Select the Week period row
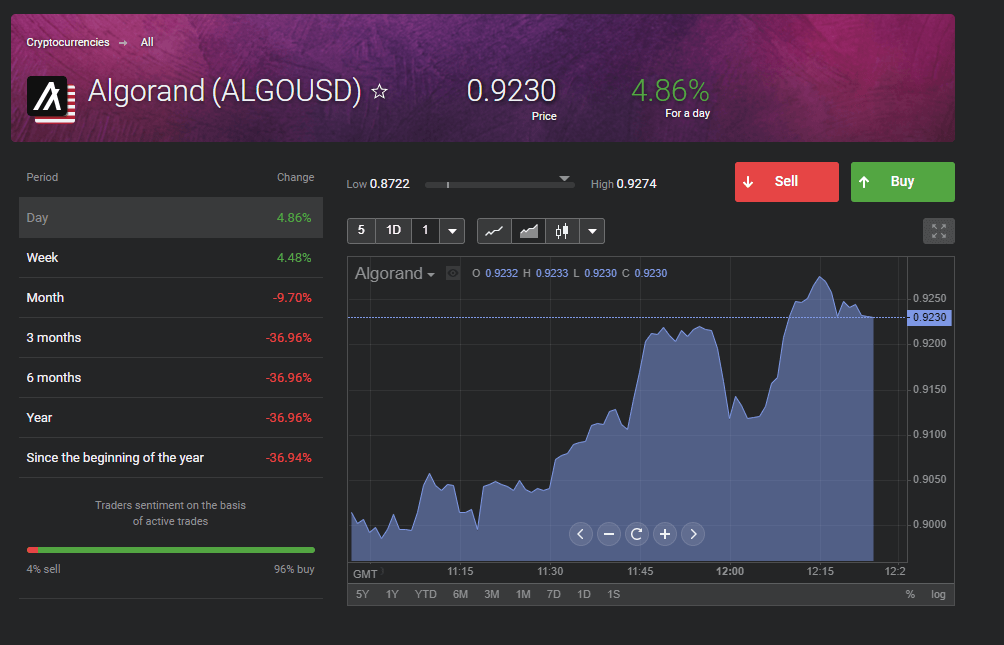1004x645 pixels. pos(171,257)
